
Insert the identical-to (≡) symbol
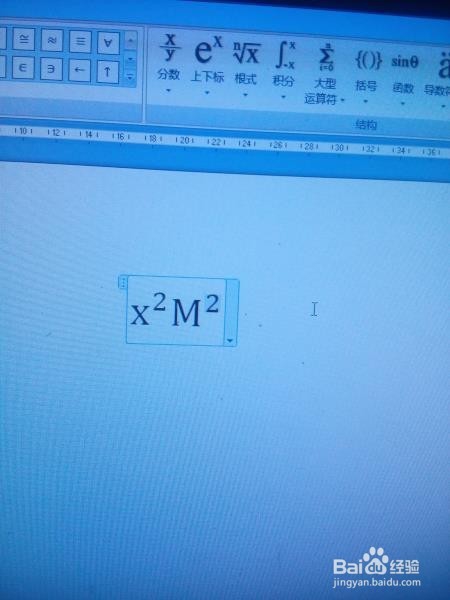pos(80,41)
